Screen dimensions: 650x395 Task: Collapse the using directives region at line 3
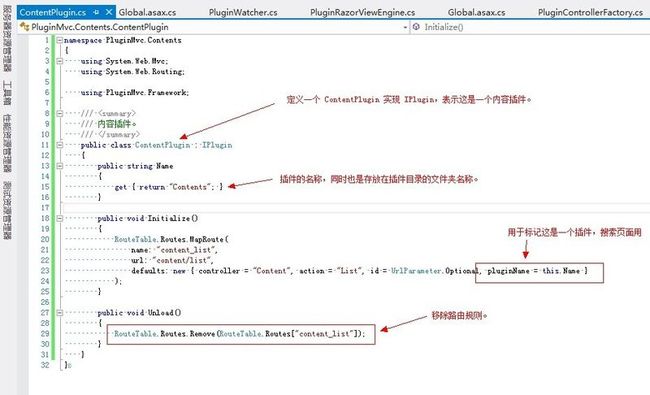point(60,61)
